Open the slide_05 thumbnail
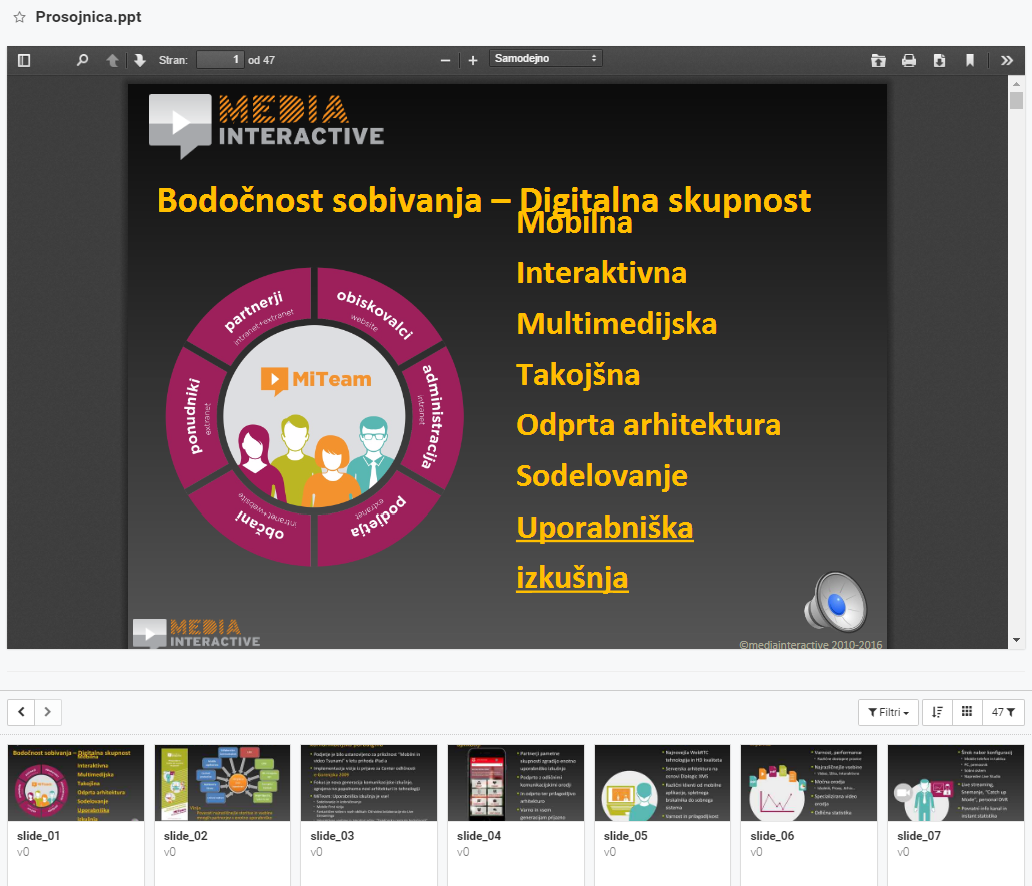 662,783
